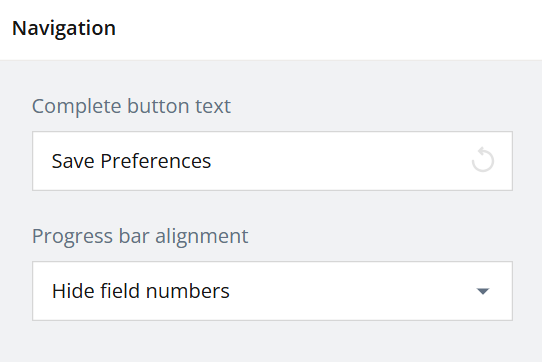Click the Hide field numbers text in dropdown
542x362 pixels.
(141, 291)
